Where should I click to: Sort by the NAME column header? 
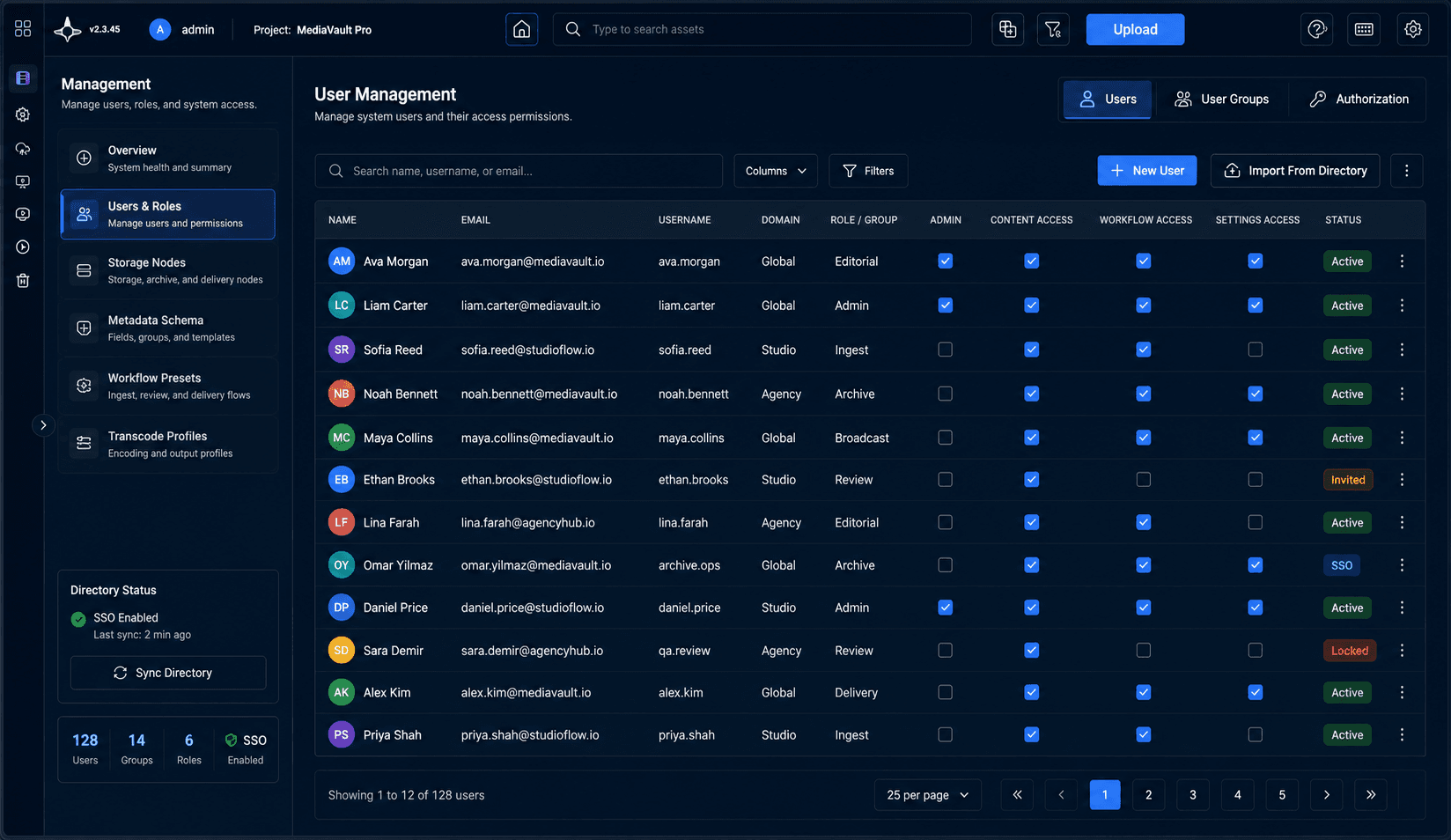tap(342, 220)
